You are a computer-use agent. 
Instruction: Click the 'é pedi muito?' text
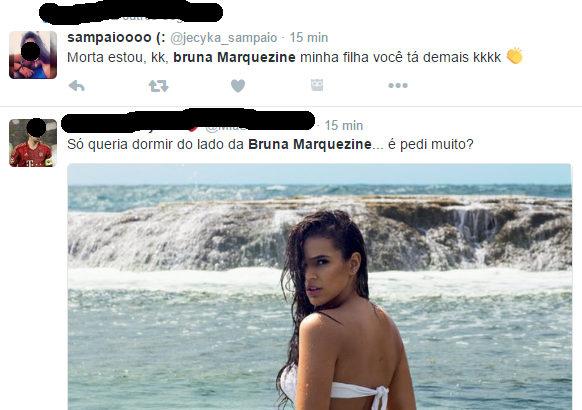431,144
